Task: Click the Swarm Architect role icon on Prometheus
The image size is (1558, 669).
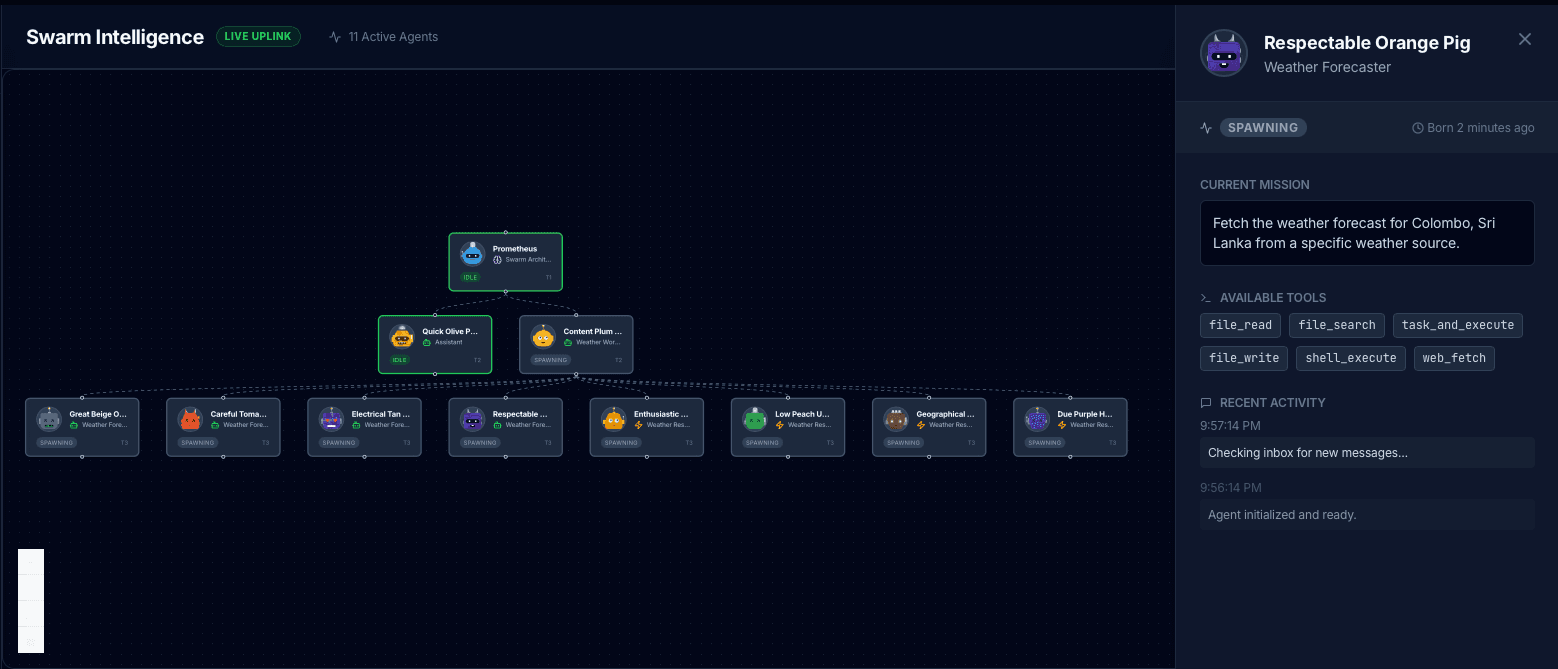Action: pos(497,260)
